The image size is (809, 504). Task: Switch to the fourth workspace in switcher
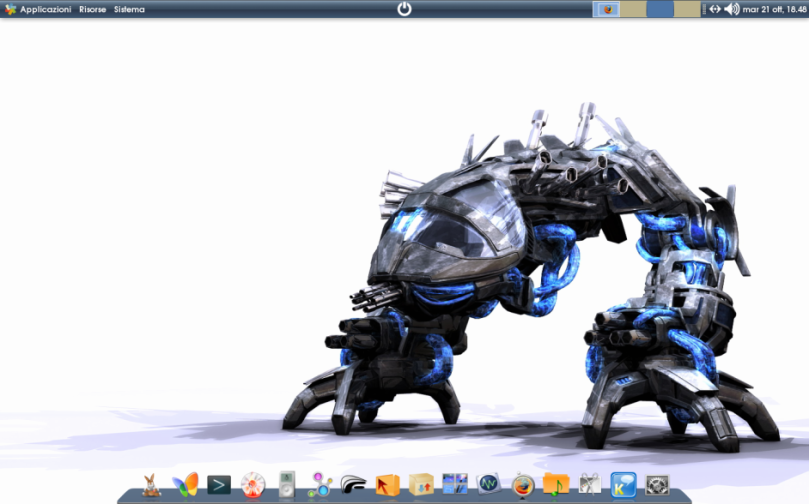click(x=687, y=9)
